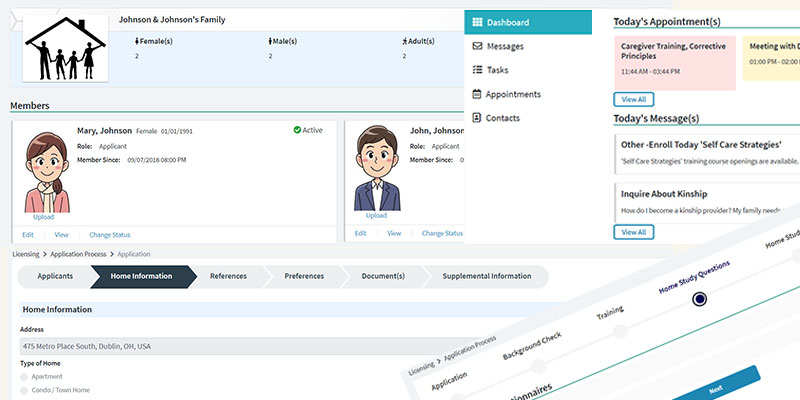The width and height of the screenshot is (800, 400).
Task: Click the Mary, Johnson name text
Action: tap(105, 131)
